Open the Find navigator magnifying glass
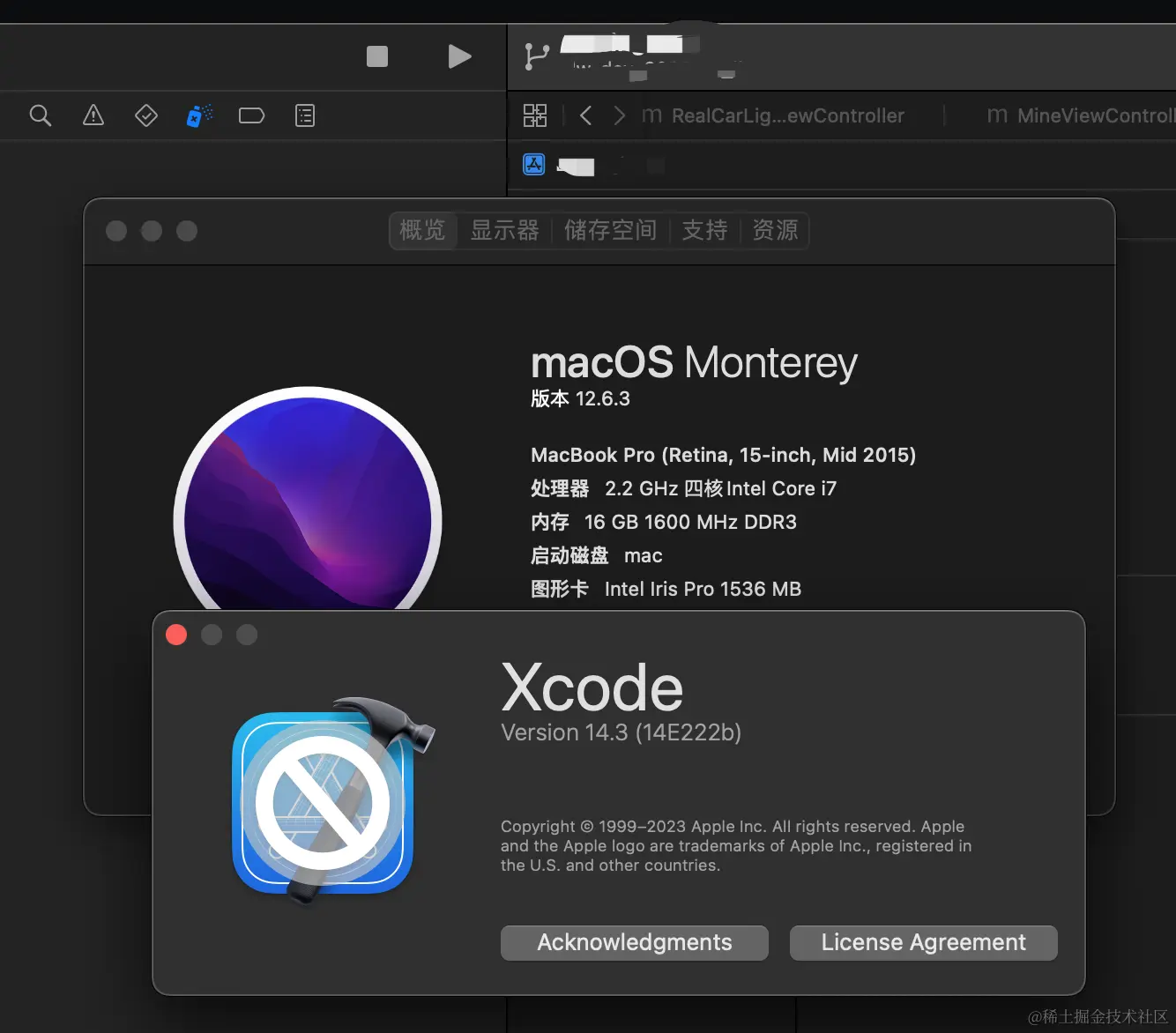Viewport: 1176px width, 1033px height. (41, 115)
